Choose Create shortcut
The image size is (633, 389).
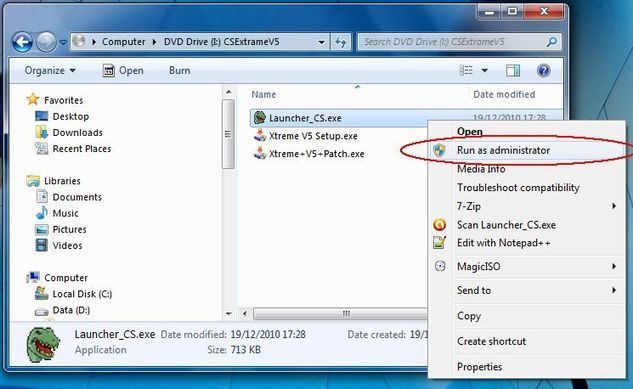coord(527,341)
